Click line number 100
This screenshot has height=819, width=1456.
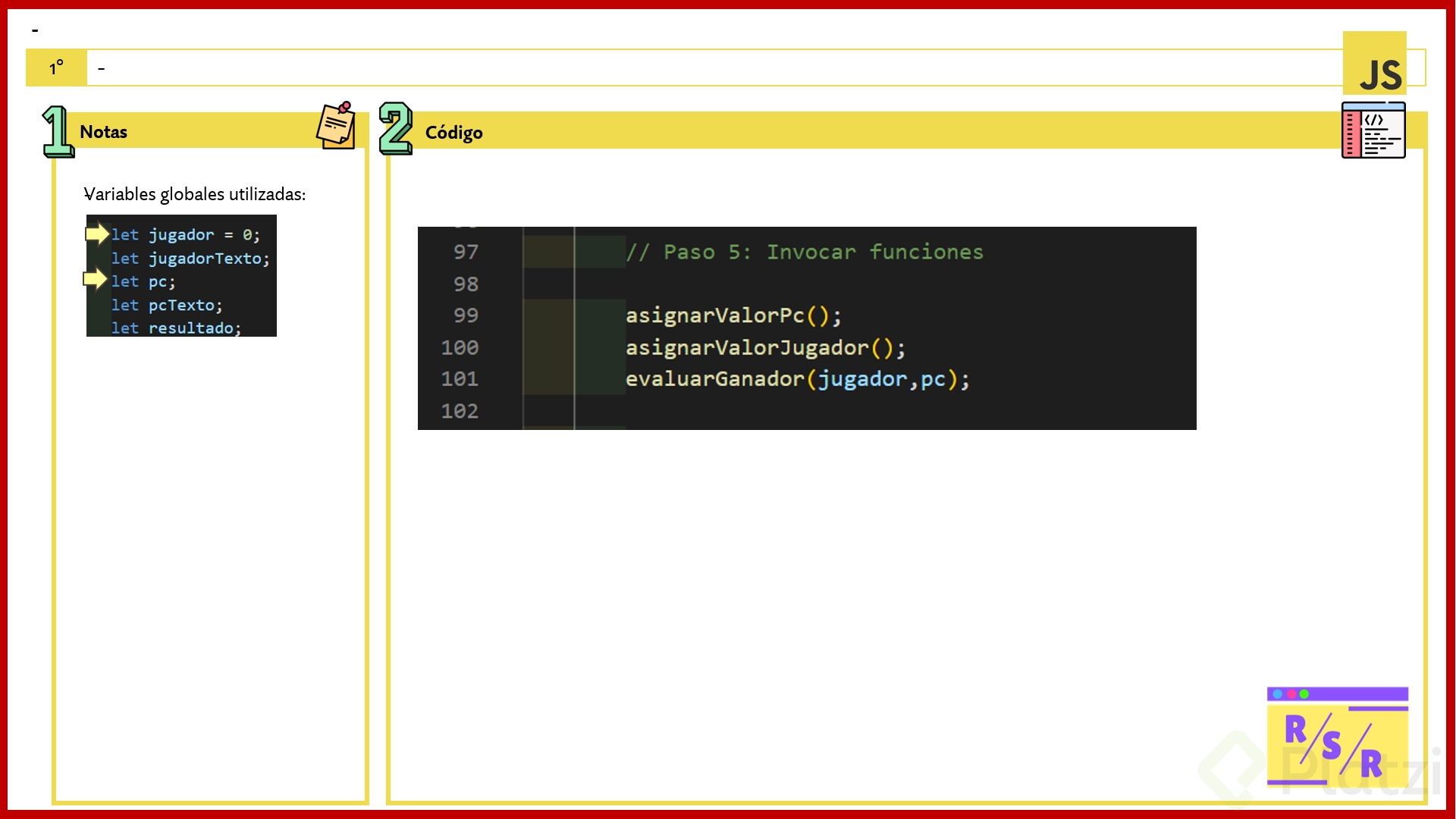[x=460, y=348]
